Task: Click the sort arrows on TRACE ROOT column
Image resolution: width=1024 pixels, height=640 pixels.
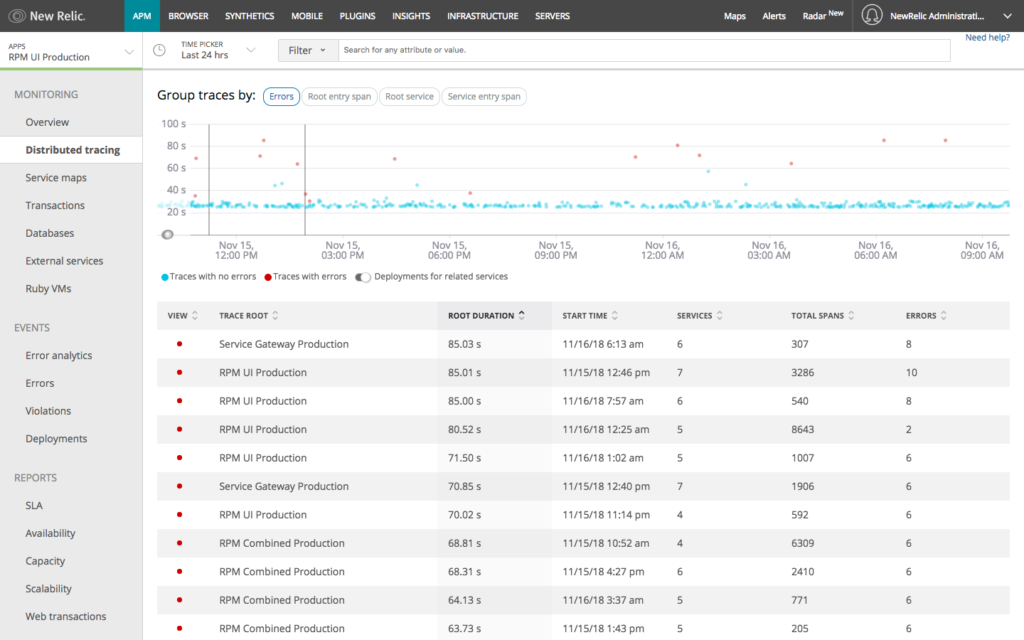Action: pos(275,315)
